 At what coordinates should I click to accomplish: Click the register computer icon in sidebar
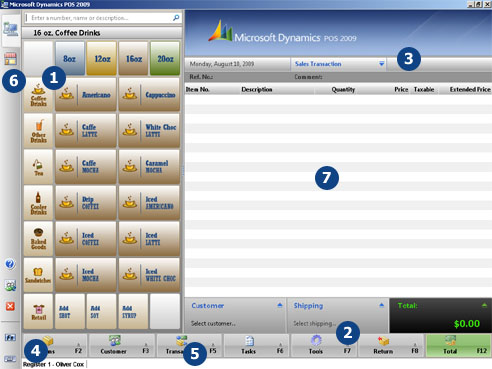tap(11, 30)
